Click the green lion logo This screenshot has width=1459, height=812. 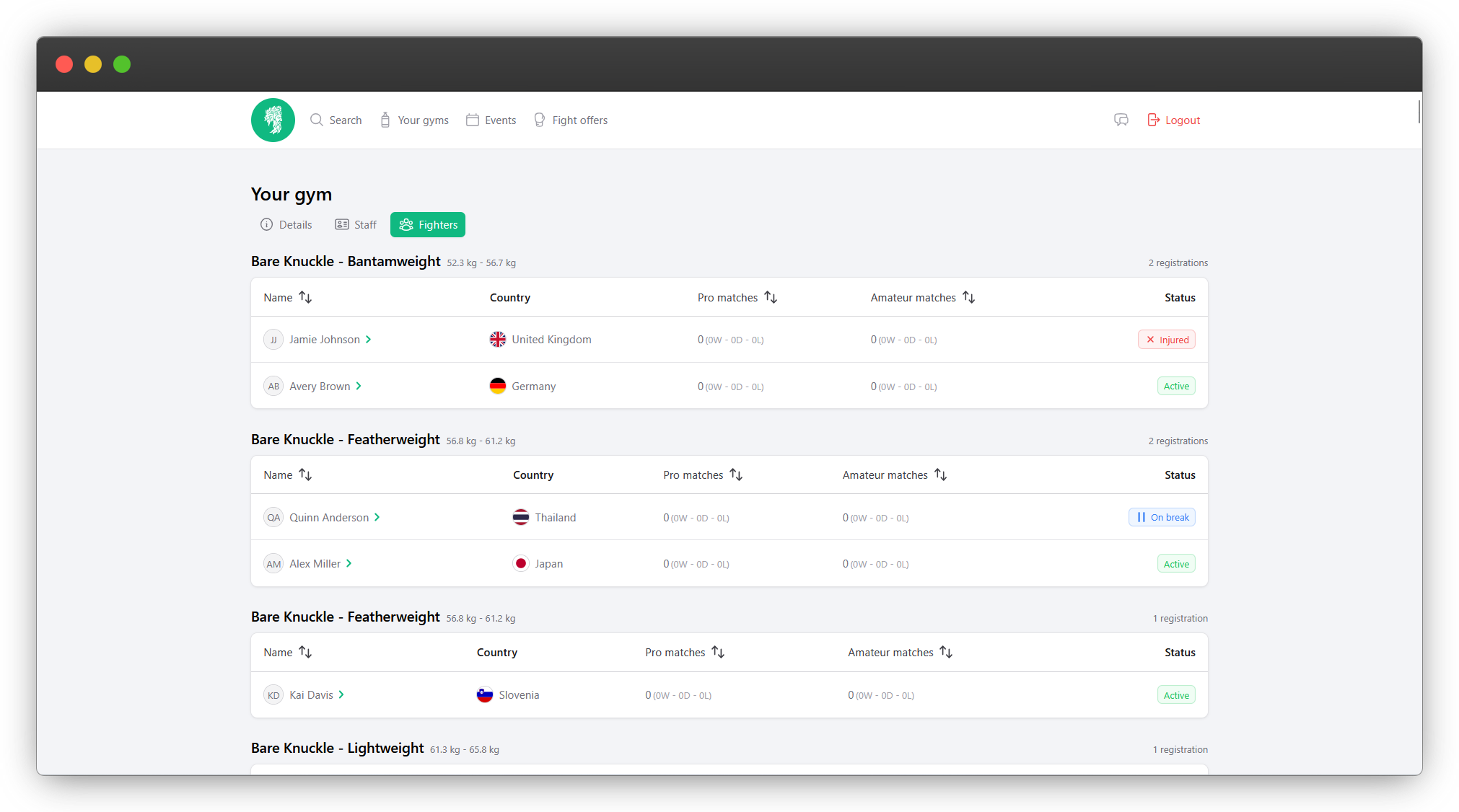273,120
